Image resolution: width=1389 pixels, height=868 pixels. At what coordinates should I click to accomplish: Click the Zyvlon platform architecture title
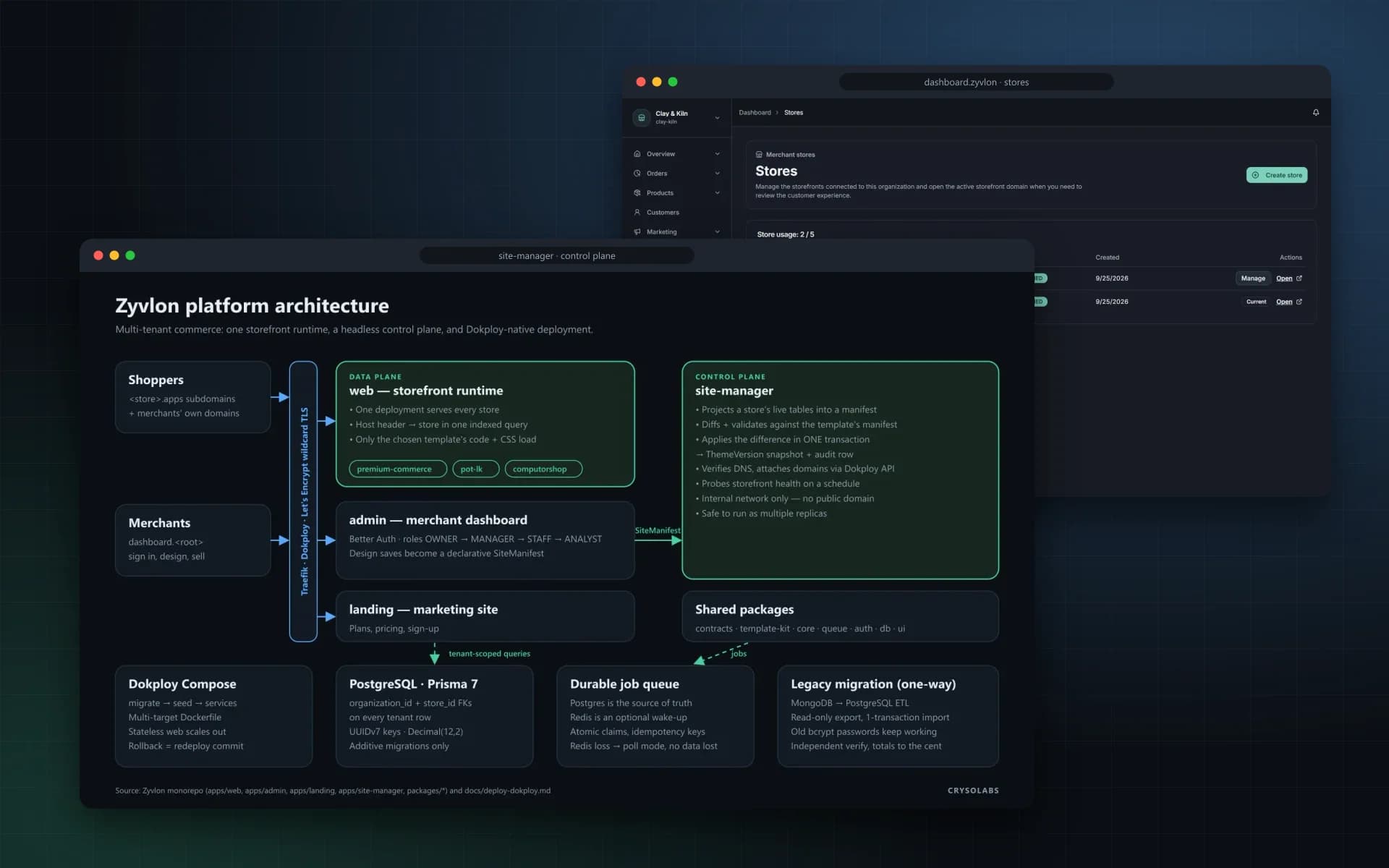coord(252,306)
